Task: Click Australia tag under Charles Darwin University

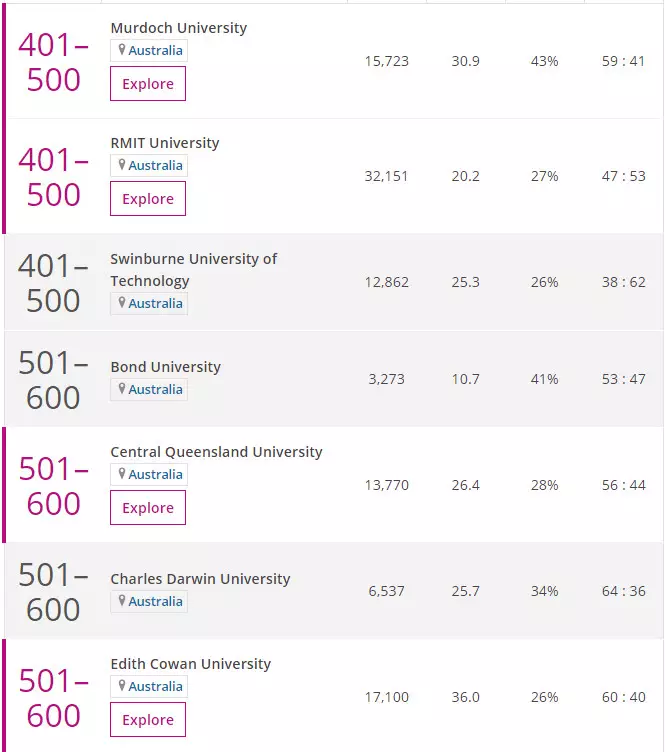Action: coord(155,602)
